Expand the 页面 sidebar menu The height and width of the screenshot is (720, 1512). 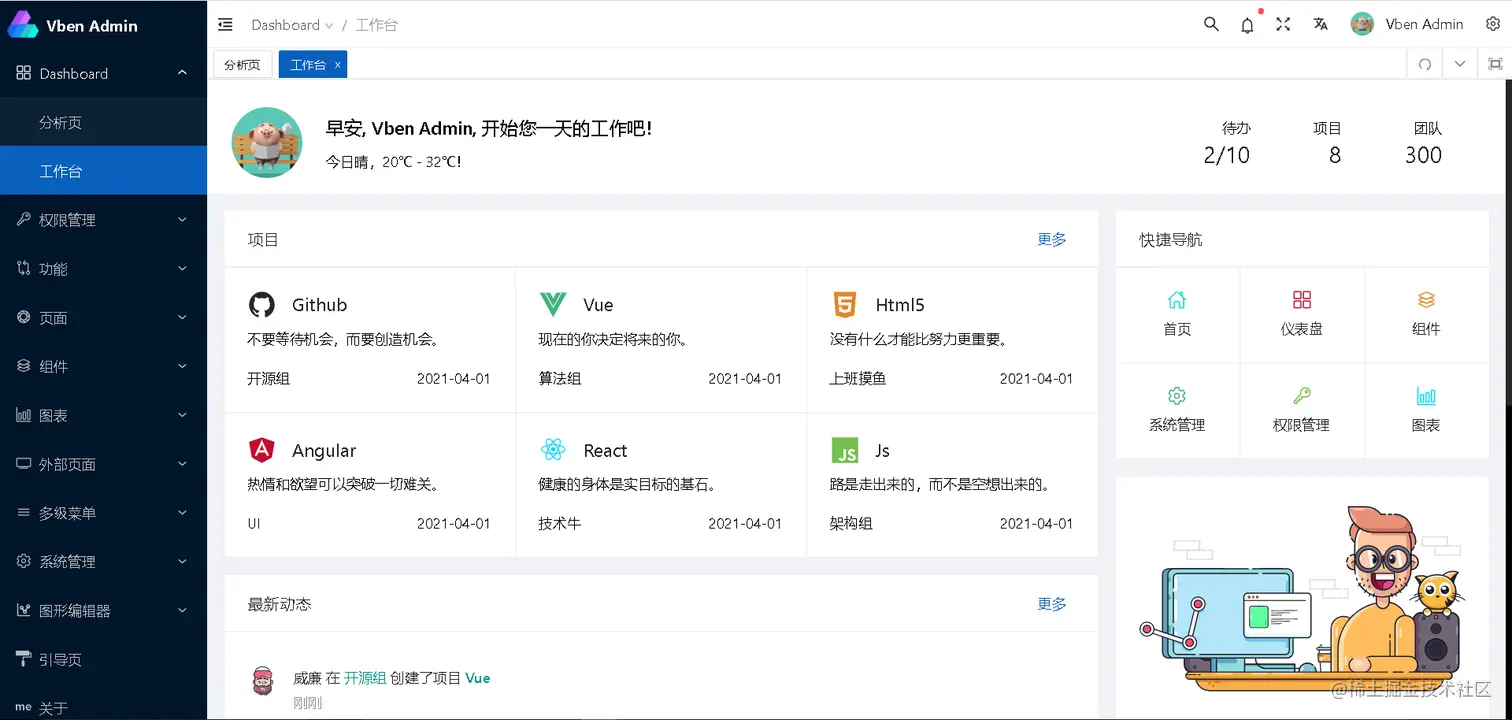pyautogui.click(x=104, y=318)
